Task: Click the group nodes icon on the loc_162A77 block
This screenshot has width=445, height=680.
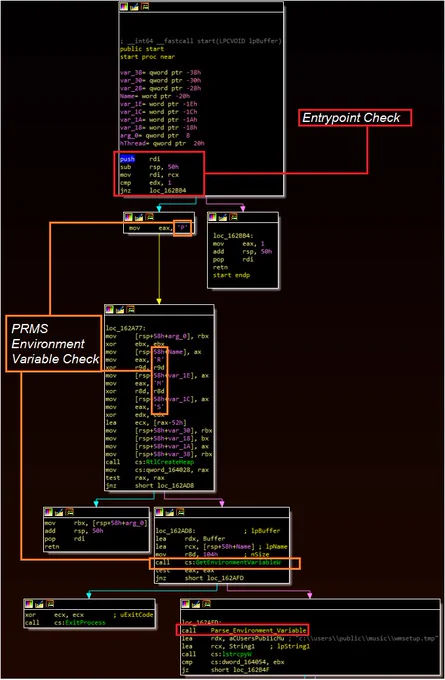Action: [x=130, y=309]
